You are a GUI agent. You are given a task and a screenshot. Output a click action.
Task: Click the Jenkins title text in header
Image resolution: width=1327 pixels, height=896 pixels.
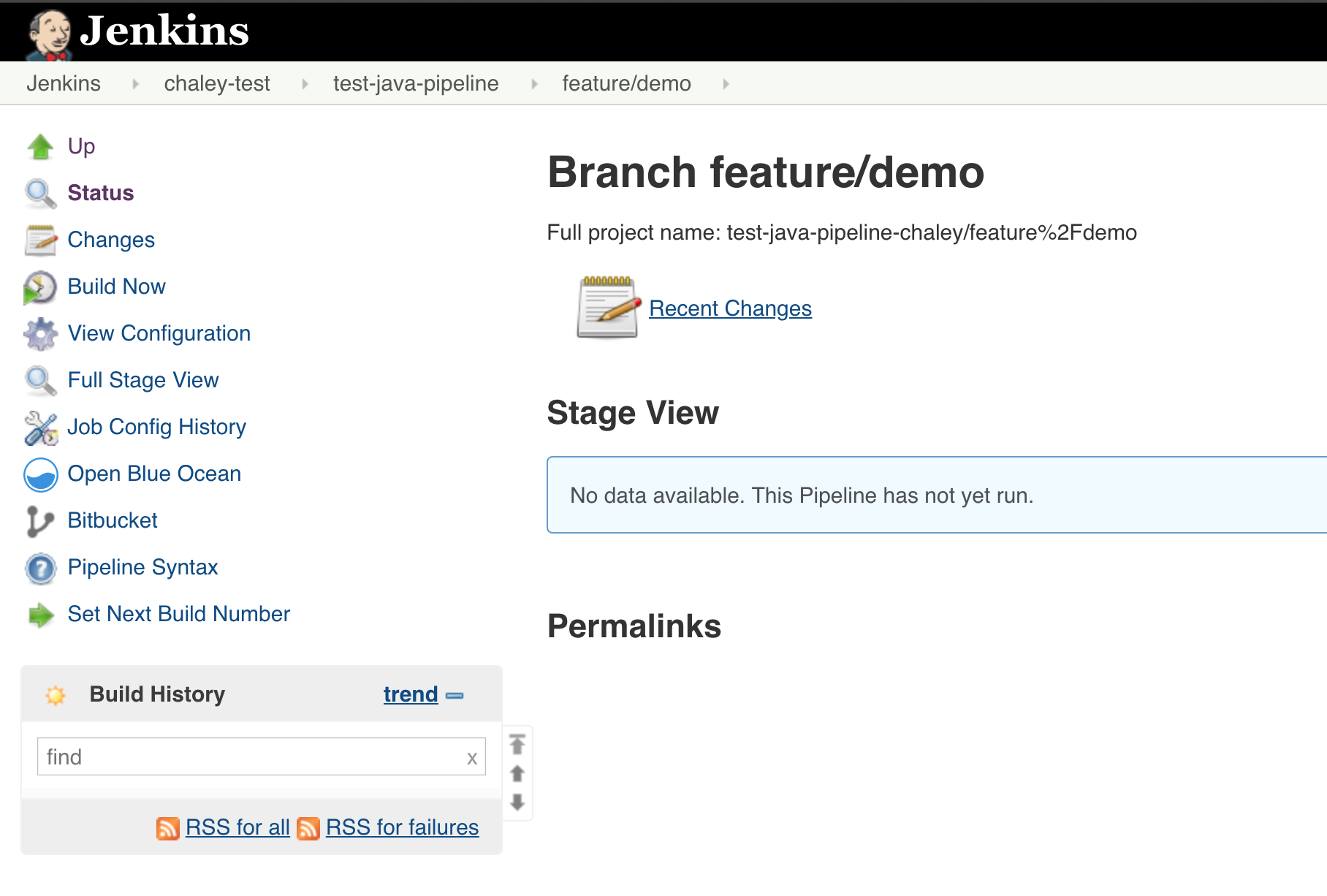[x=164, y=31]
